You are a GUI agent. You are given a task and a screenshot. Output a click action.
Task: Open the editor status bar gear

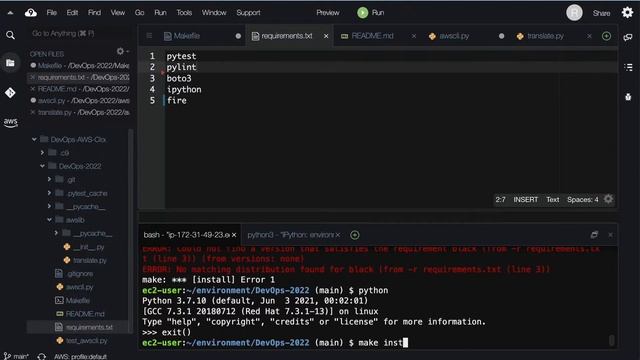pyautogui.click(x=608, y=199)
